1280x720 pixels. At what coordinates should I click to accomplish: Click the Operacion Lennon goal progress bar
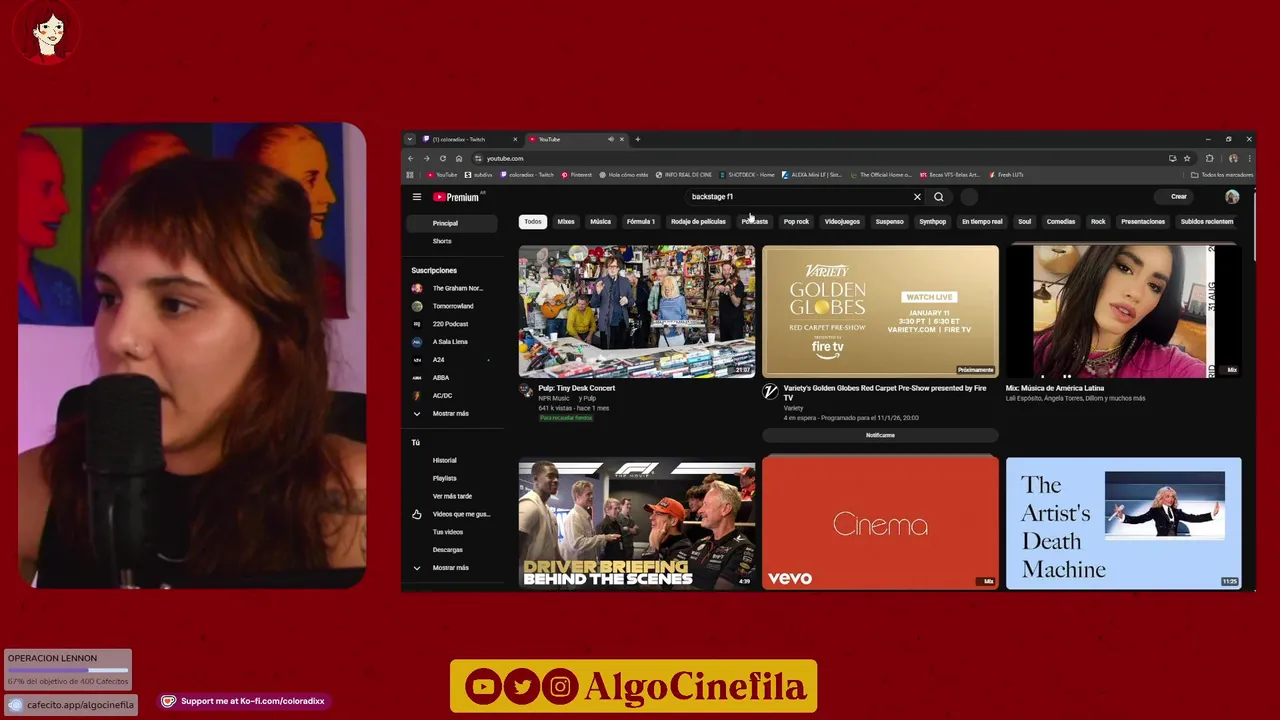coord(68,670)
